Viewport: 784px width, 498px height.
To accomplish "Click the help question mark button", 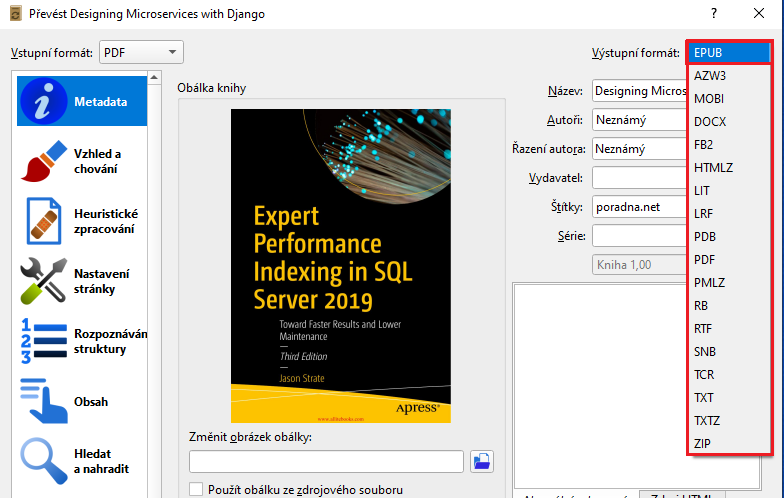I will (x=714, y=13).
